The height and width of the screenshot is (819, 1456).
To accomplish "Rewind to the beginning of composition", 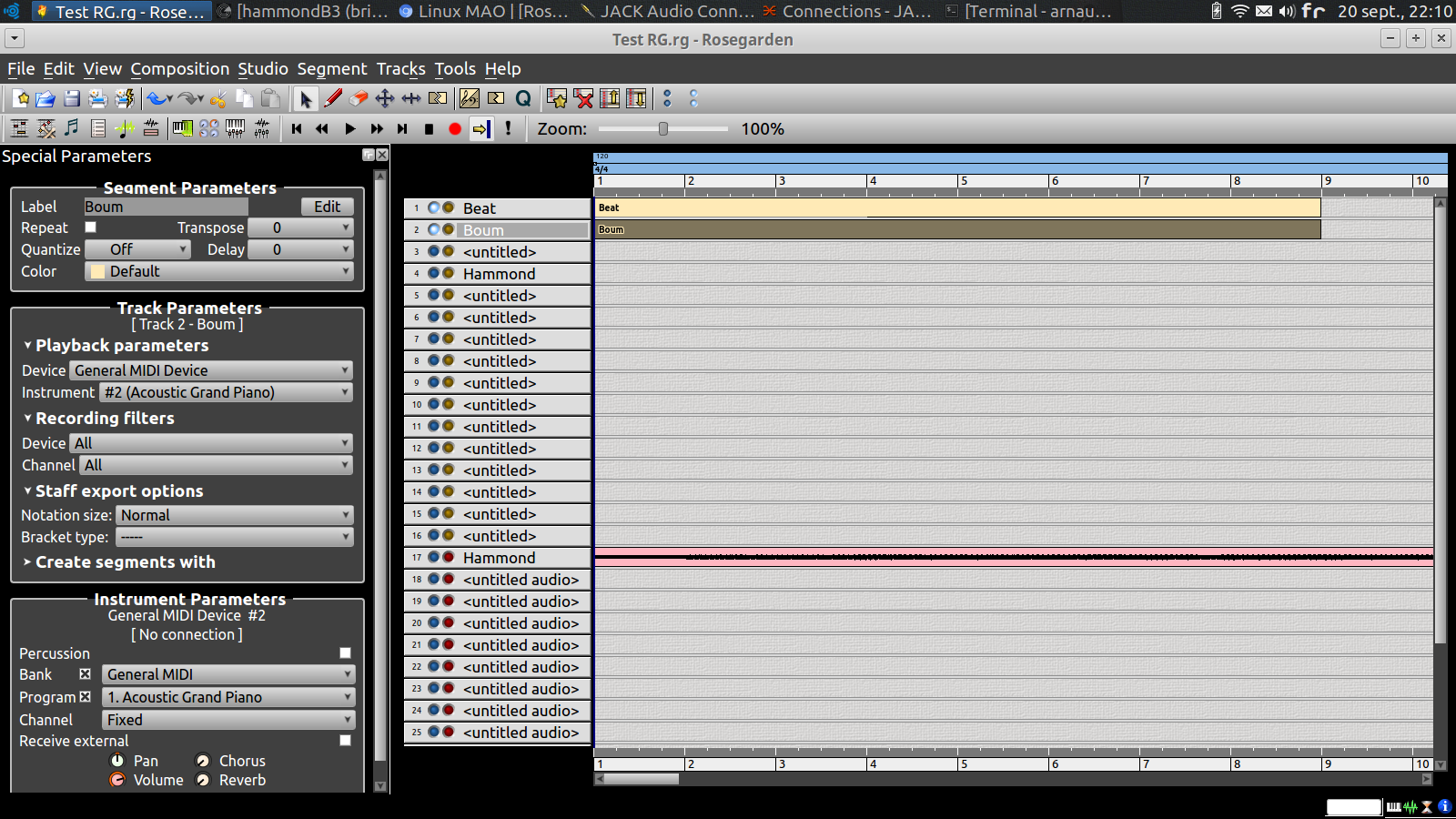I will point(297,128).
